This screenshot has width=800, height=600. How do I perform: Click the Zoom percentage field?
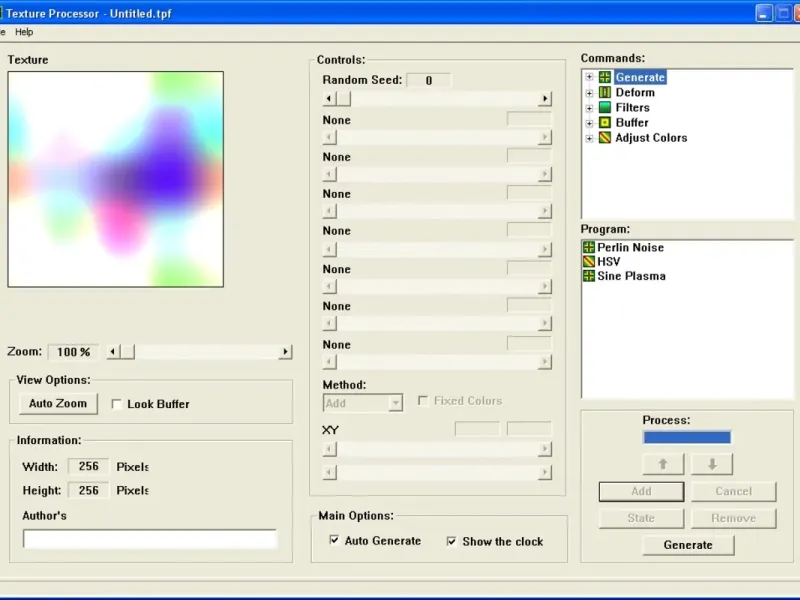tap(73, 352)
